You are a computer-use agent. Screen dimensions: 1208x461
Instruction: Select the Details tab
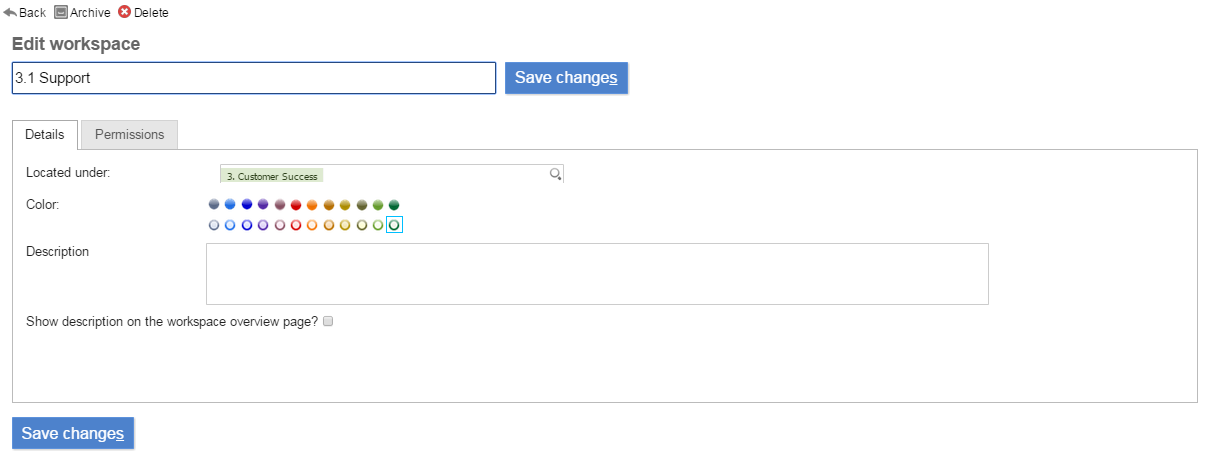[45, 134]
